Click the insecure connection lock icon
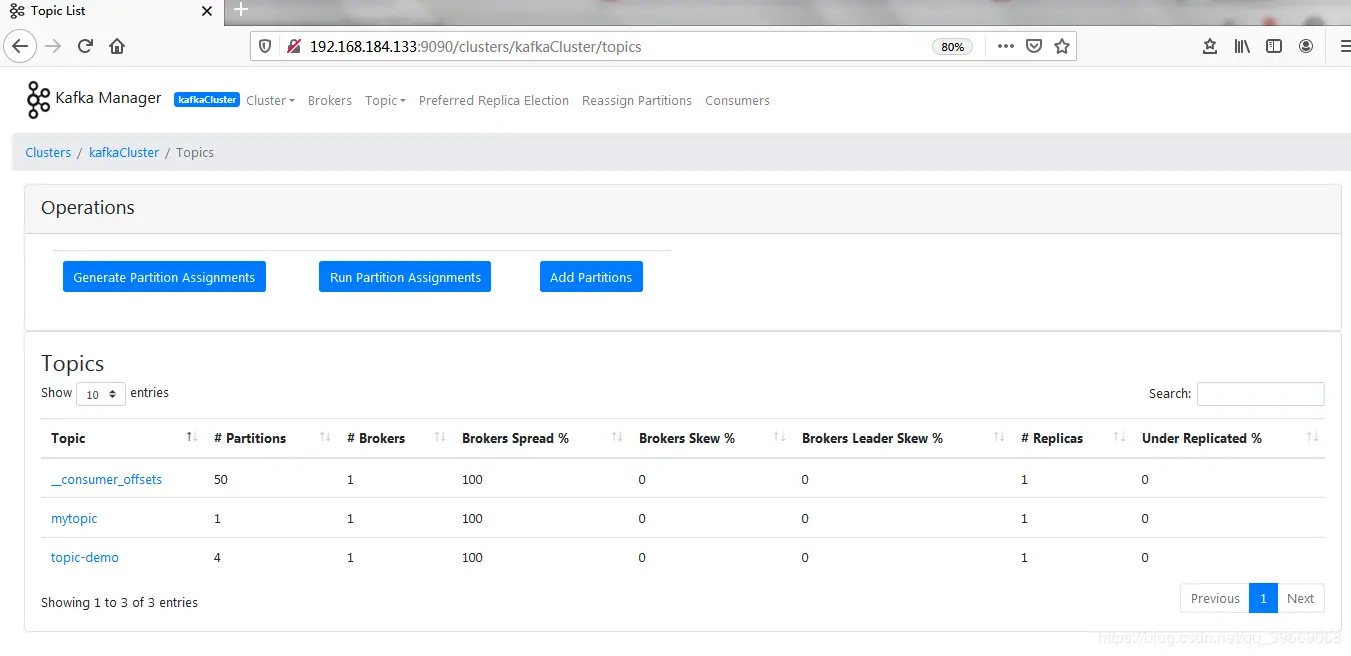 [294, 46]
